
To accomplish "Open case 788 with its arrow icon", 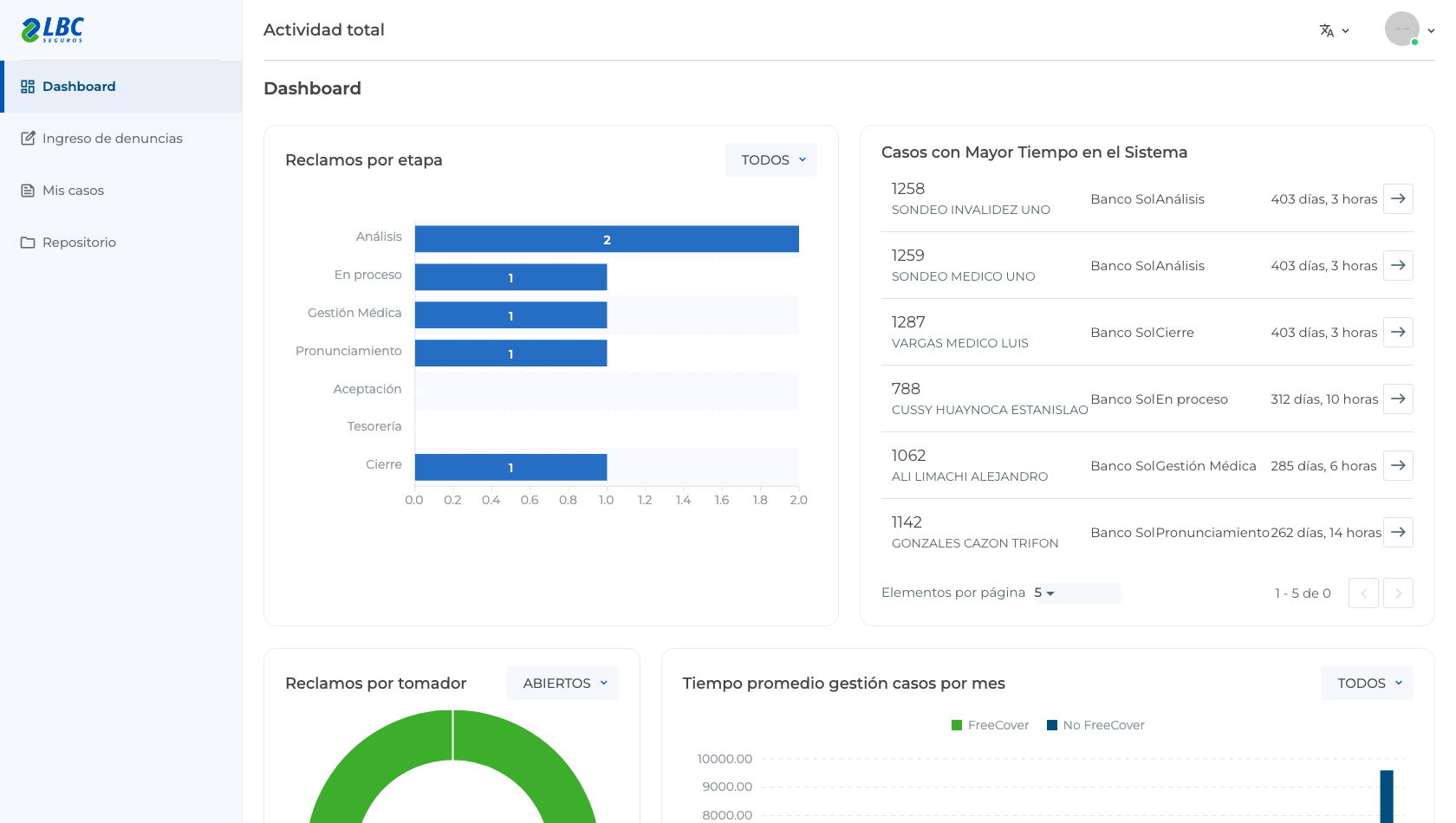I will (x=1398, y=399).
